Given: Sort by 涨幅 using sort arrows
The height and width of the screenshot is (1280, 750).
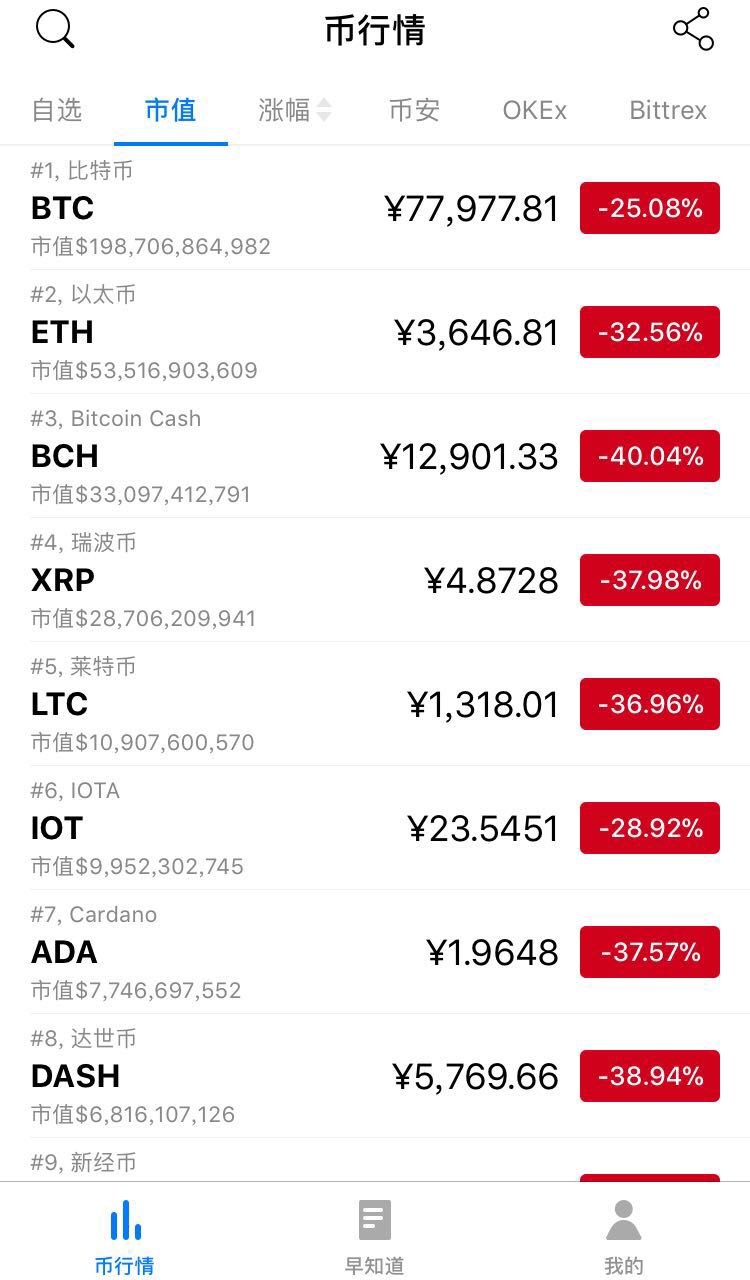Looking at the screenshot, I should pos(323,110).
